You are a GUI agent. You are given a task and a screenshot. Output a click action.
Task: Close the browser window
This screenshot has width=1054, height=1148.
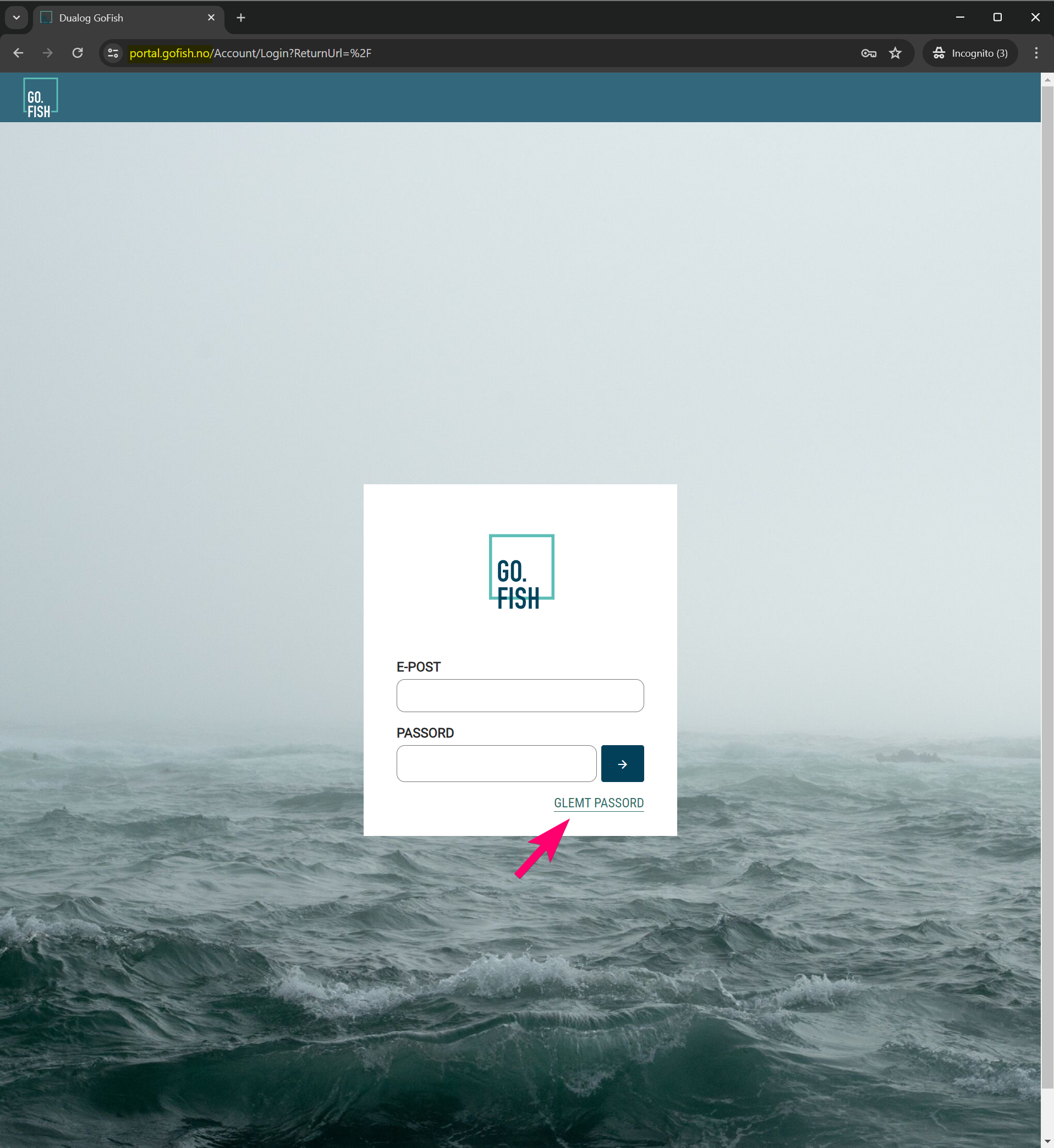point(1035,18)
